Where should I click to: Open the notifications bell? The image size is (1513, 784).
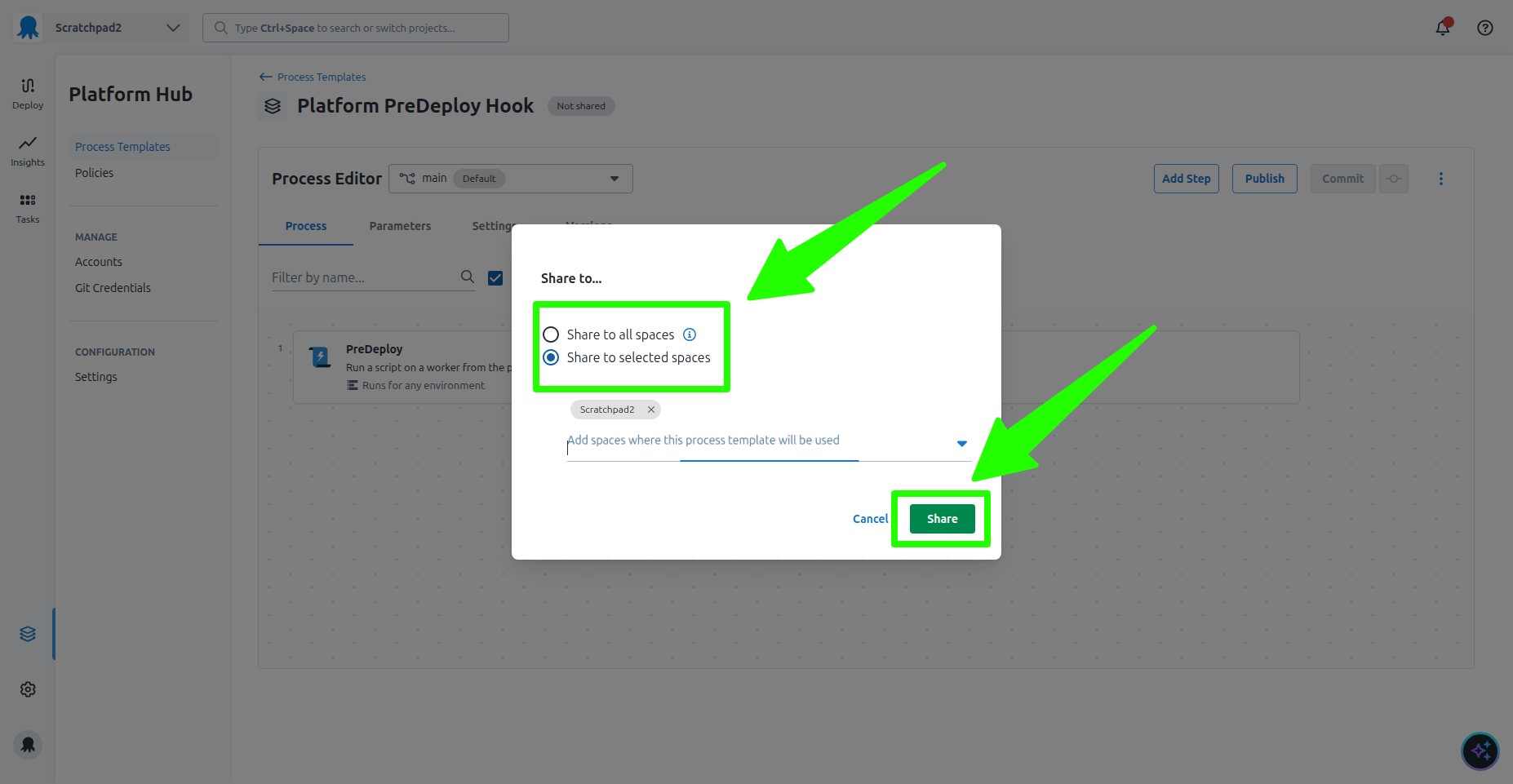1442,27
